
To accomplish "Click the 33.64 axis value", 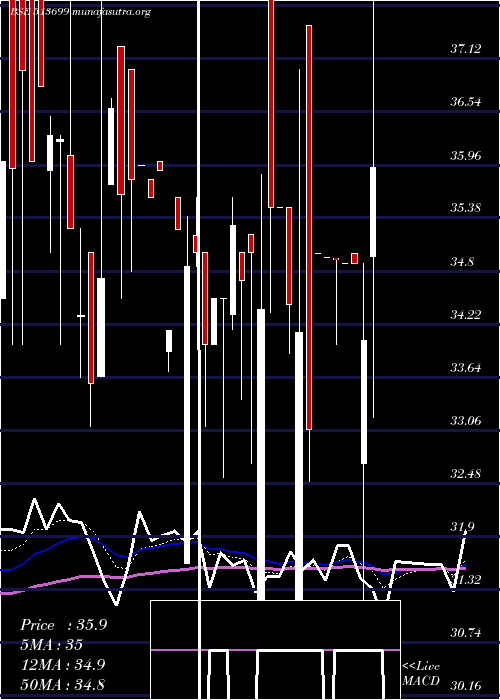I will tap(466, 367).
